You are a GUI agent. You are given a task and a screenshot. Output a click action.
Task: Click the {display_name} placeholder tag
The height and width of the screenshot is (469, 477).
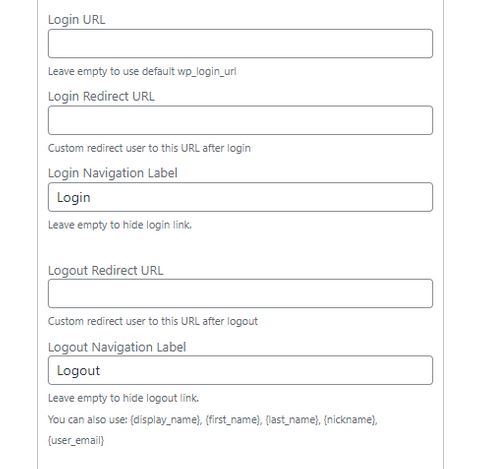[x=166, y=419]
